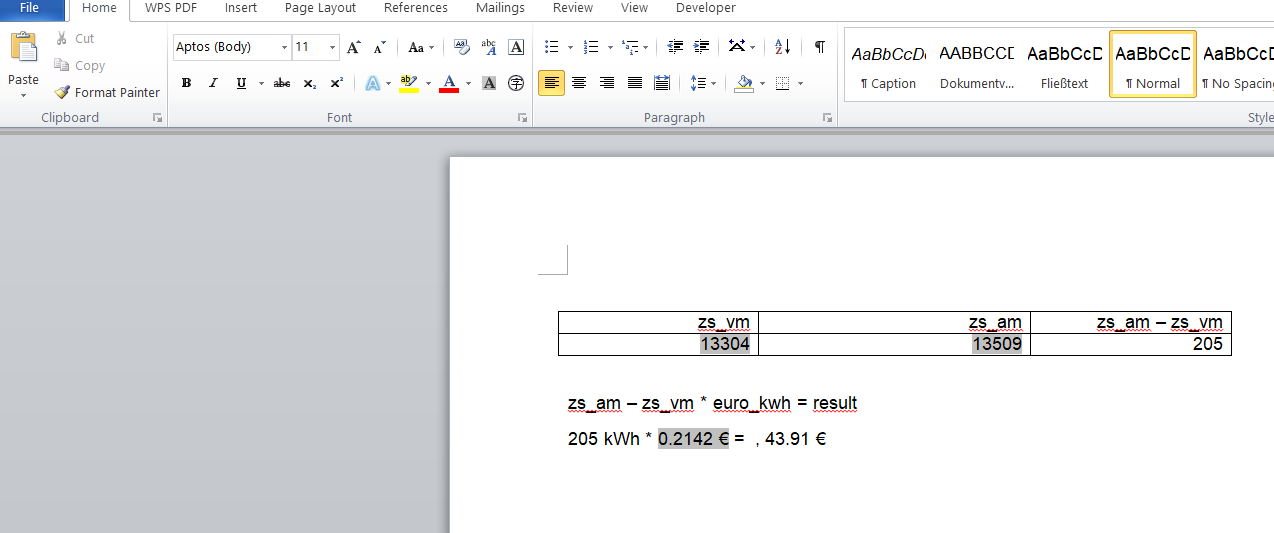This screenshot has width=1274, height=533.
Task: Click the Grow Font icon
Action: pos(354,47)
